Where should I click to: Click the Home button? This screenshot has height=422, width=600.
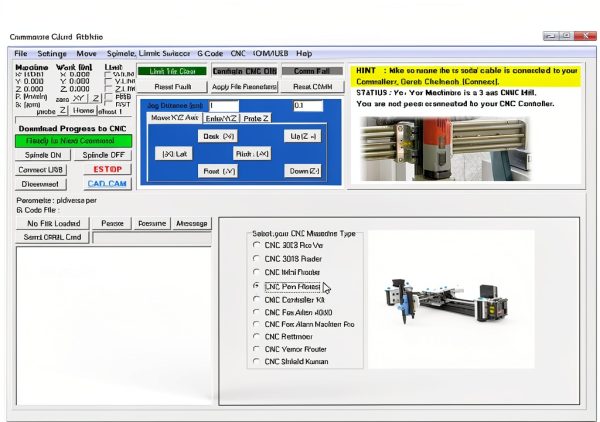tap(83, 111)
